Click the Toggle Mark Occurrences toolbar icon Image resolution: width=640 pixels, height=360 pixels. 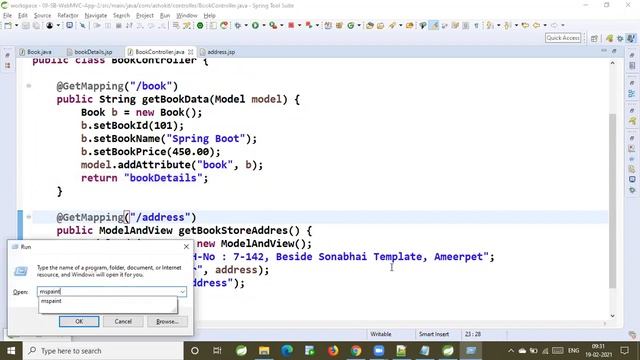click(x=434, y=25)
